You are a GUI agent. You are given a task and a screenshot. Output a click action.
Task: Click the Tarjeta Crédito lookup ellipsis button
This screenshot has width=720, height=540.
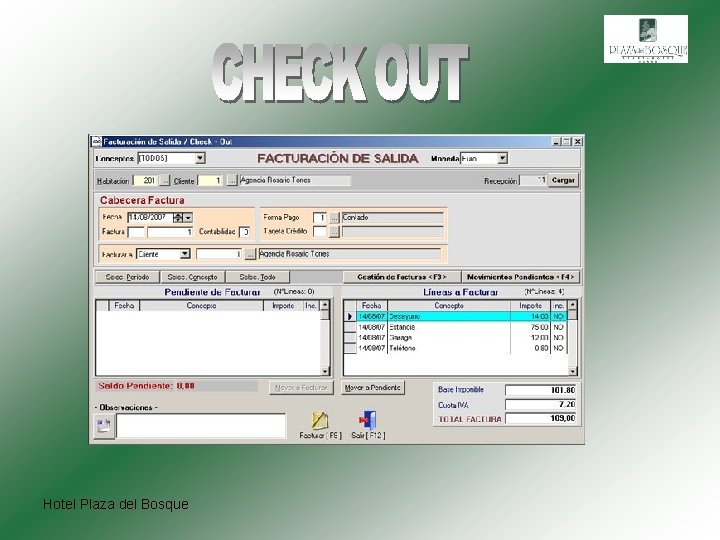[x=335, y=232]
